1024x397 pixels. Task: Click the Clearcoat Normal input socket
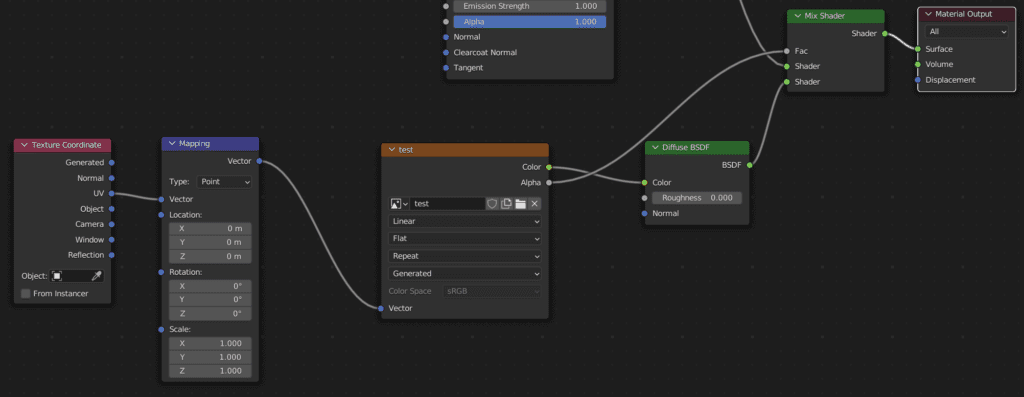[446, 52]
